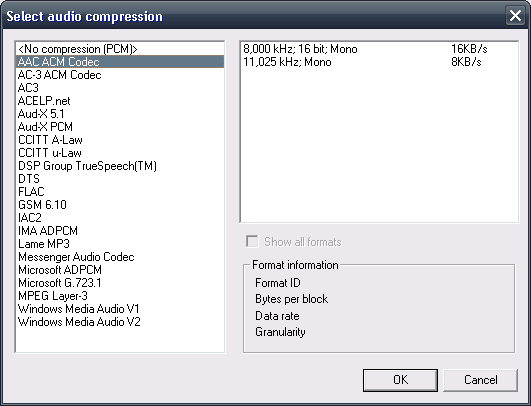Select Microsoft ADPCM codec
This screenshot has height=406, width=531.
point(120,270)
